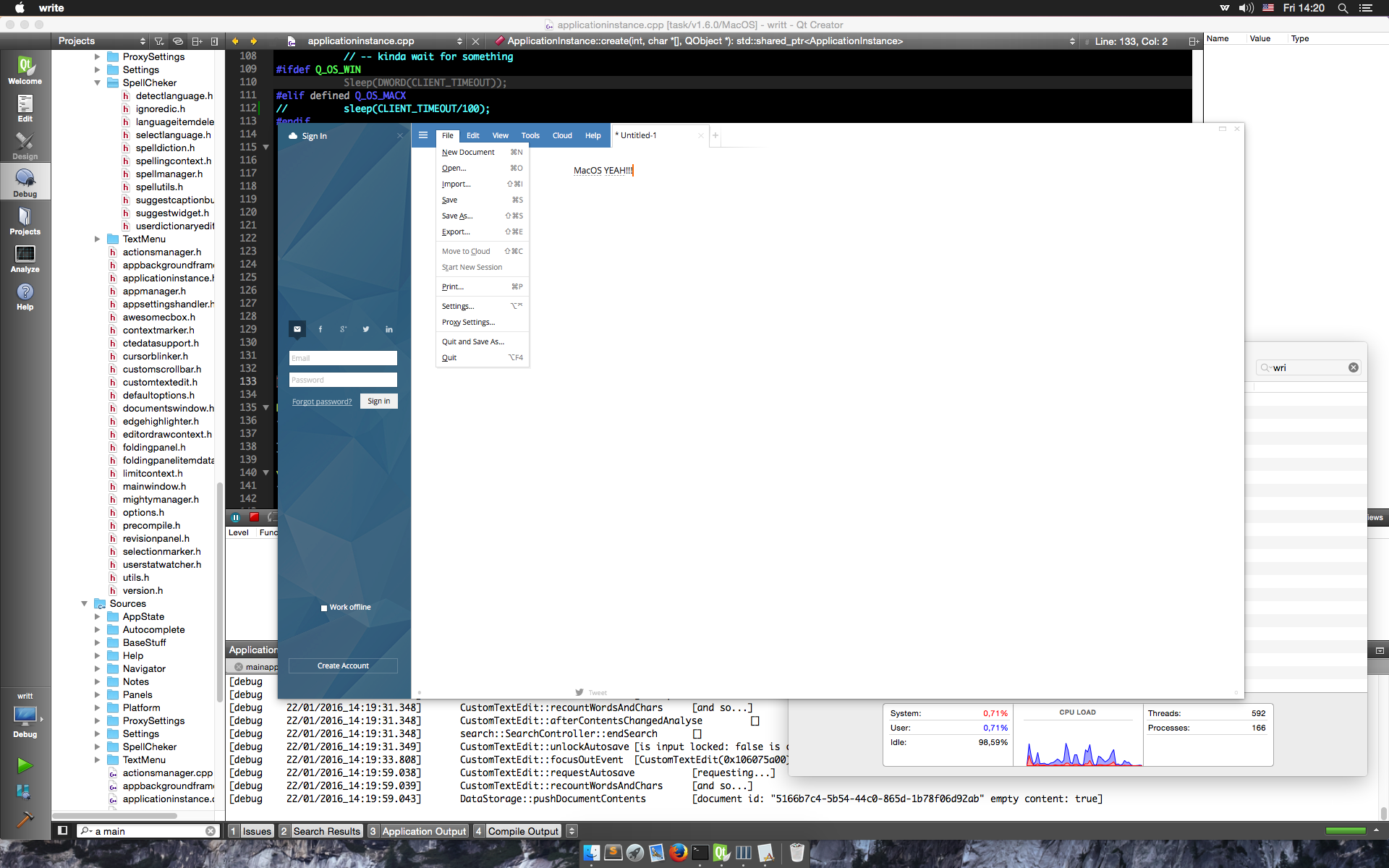This screenshot has height=868, width=1389.
Task: Choose Save As... from File menu
Action: click(x=483, y=216)
